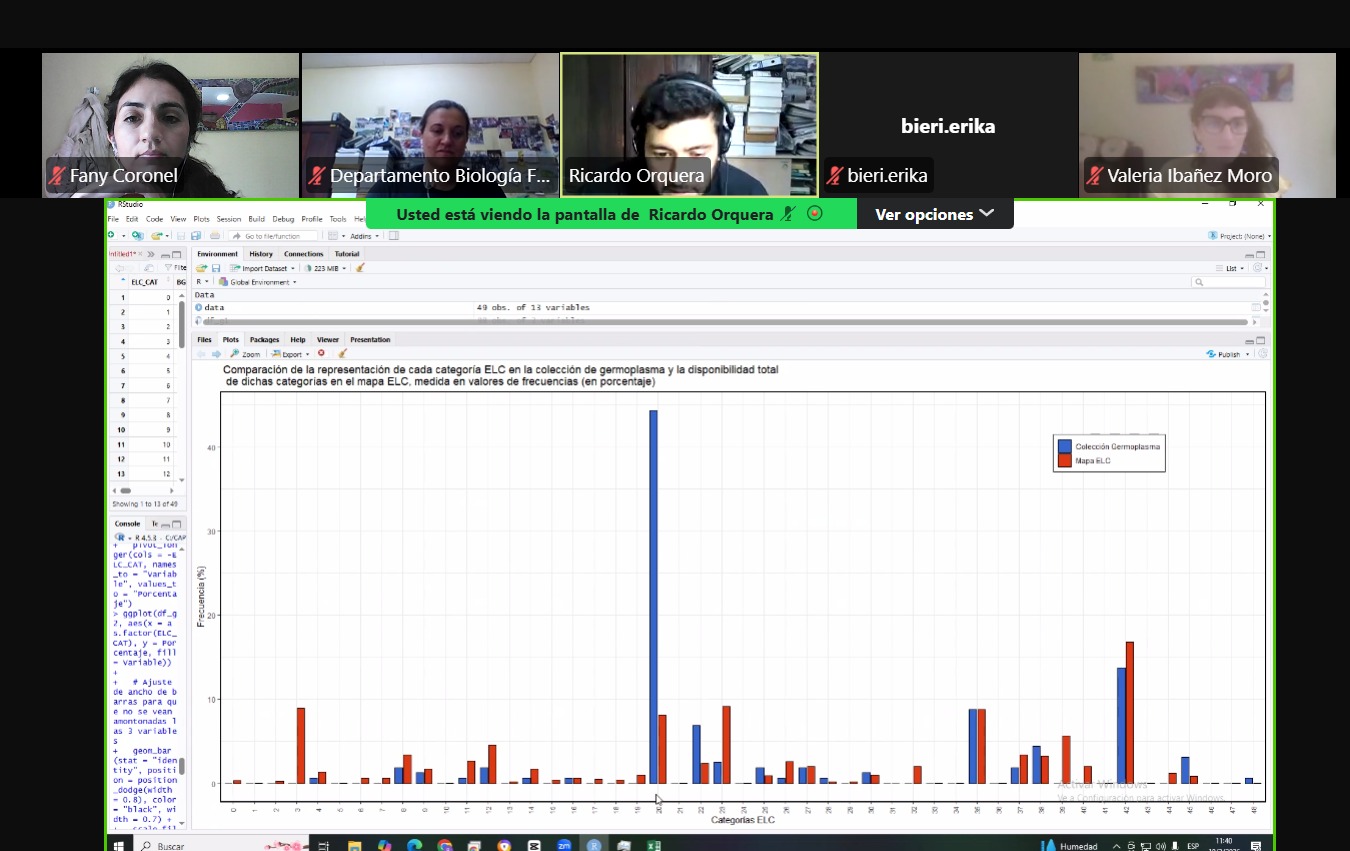This screenshot has width=1350, height=851.
Task: Click the Publish button
Action: [1229, 354]
